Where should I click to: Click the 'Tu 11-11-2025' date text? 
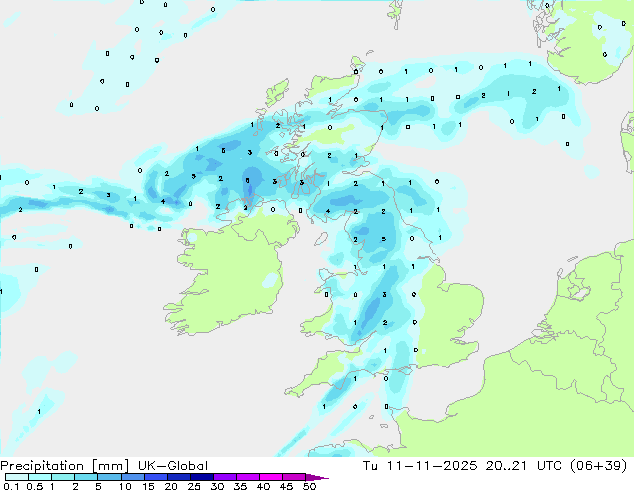pos(420,466)
